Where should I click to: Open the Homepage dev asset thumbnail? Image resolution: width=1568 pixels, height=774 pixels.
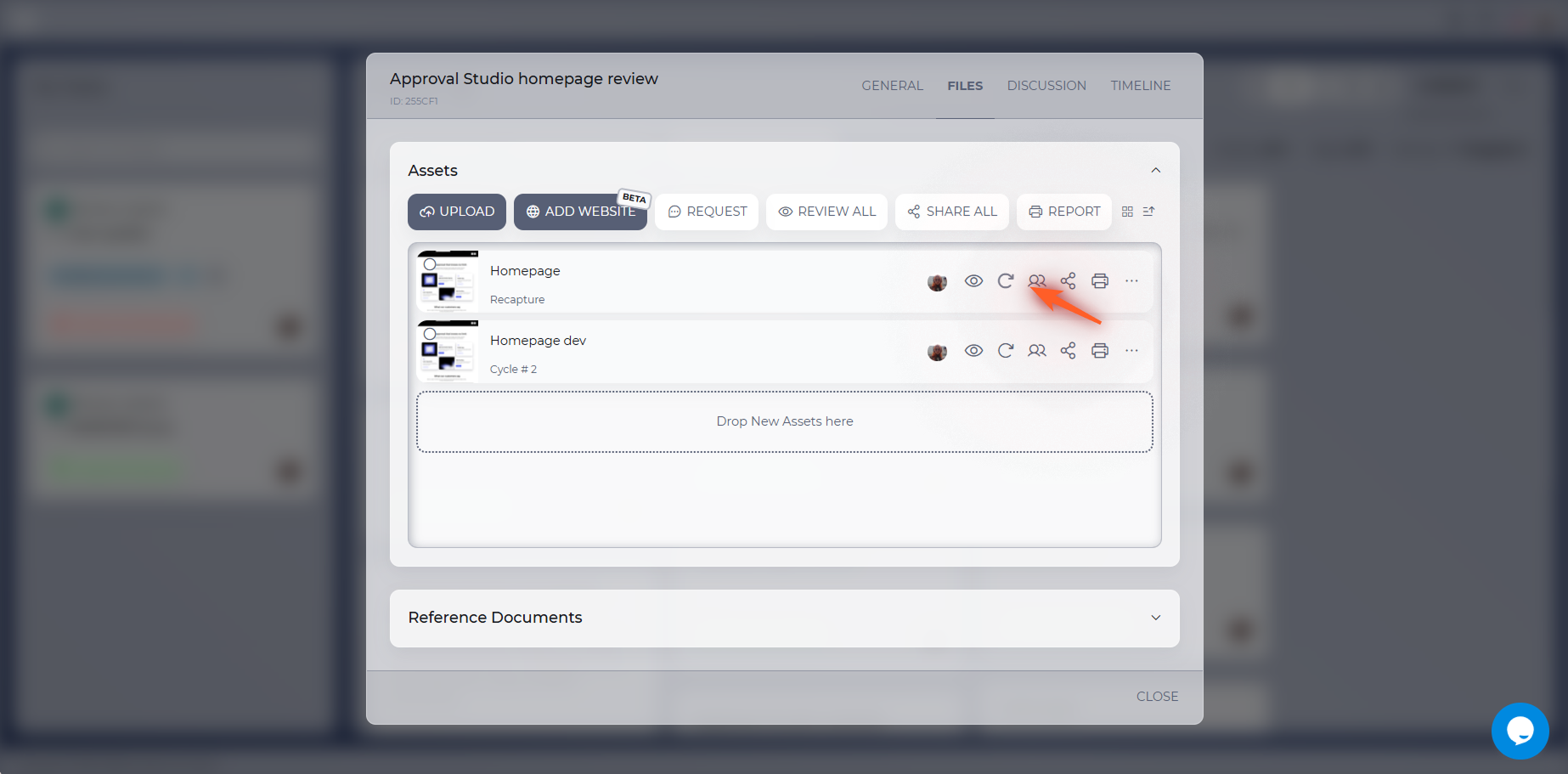click(x=448, y=351)
